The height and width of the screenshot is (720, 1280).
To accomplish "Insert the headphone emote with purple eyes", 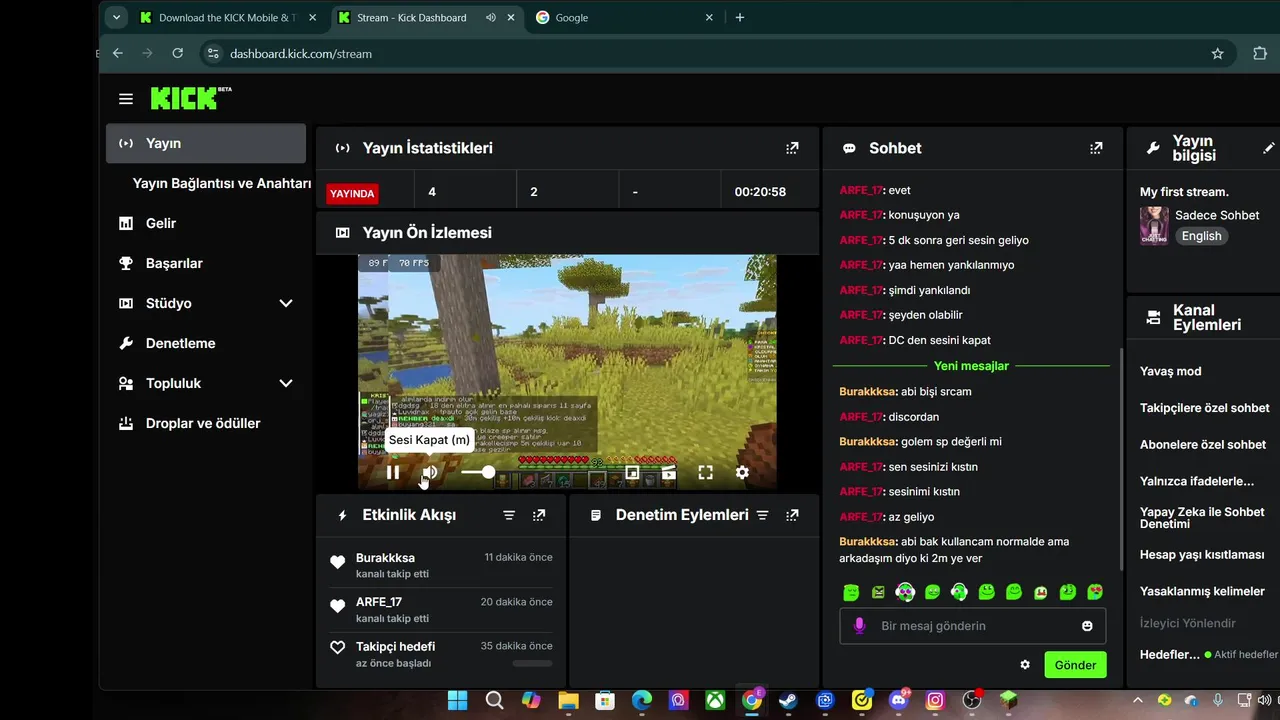I will coord(905,592).
